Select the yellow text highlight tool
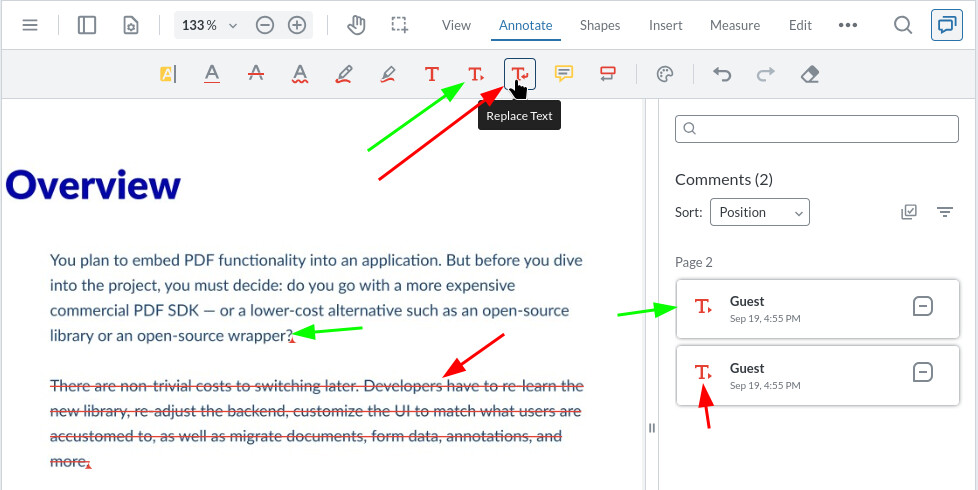The image size is (978, 490). pos(167,74)
